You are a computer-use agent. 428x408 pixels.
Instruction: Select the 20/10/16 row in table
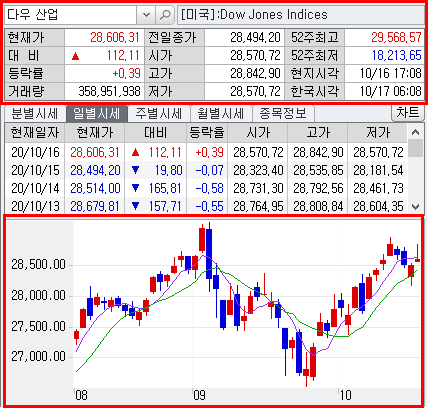(206, 153)
